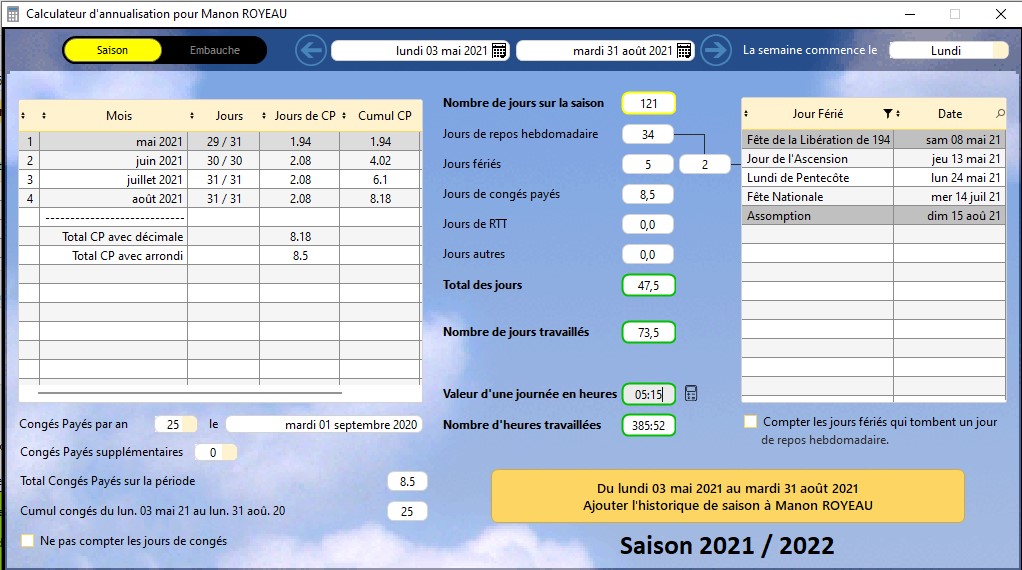Click the next period right arrow
Image resolution: width=1022 pixels, height=570 pixels.
(x=715, y=50)
